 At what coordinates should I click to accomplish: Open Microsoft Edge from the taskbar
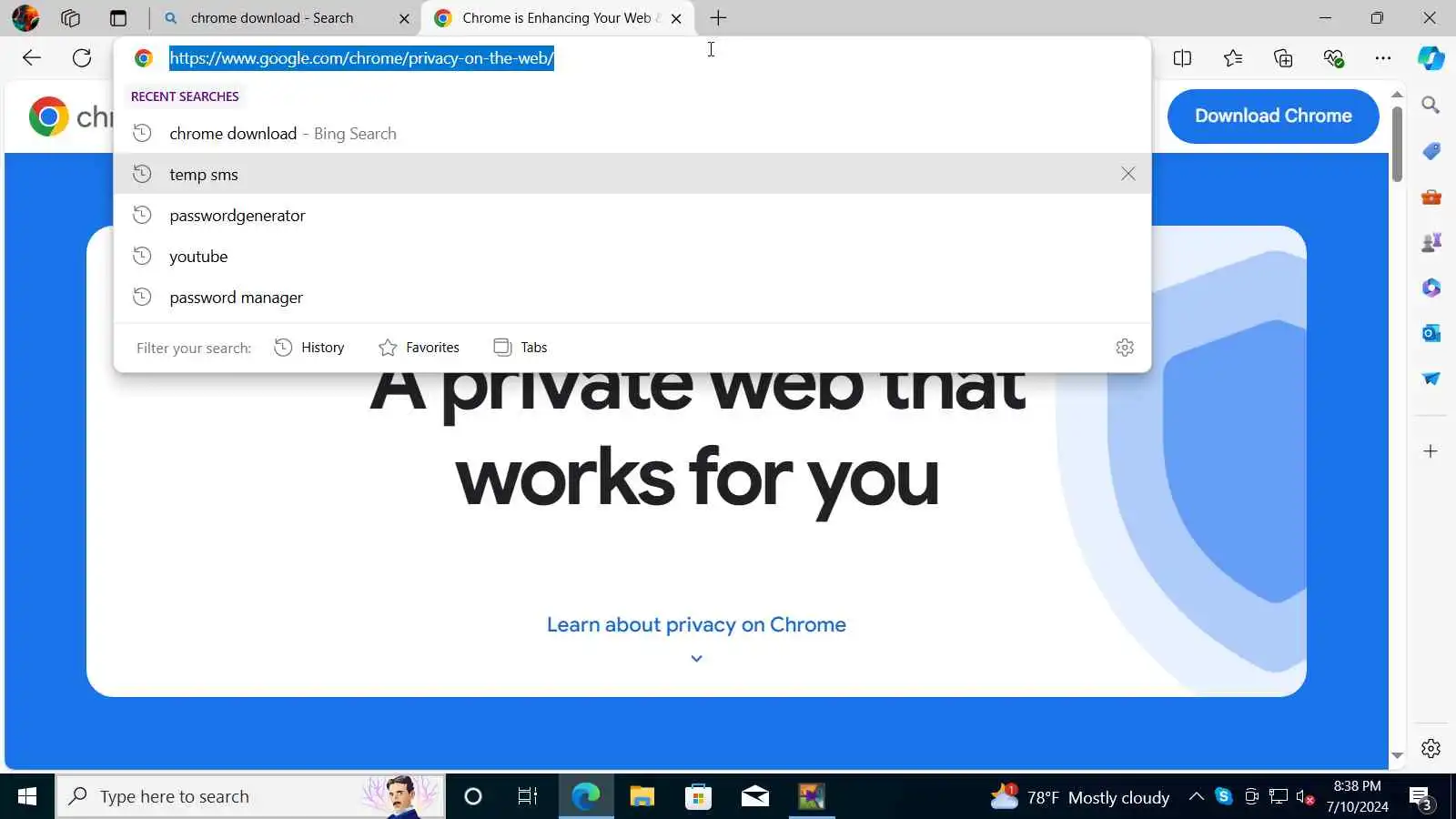coord(586,797)
